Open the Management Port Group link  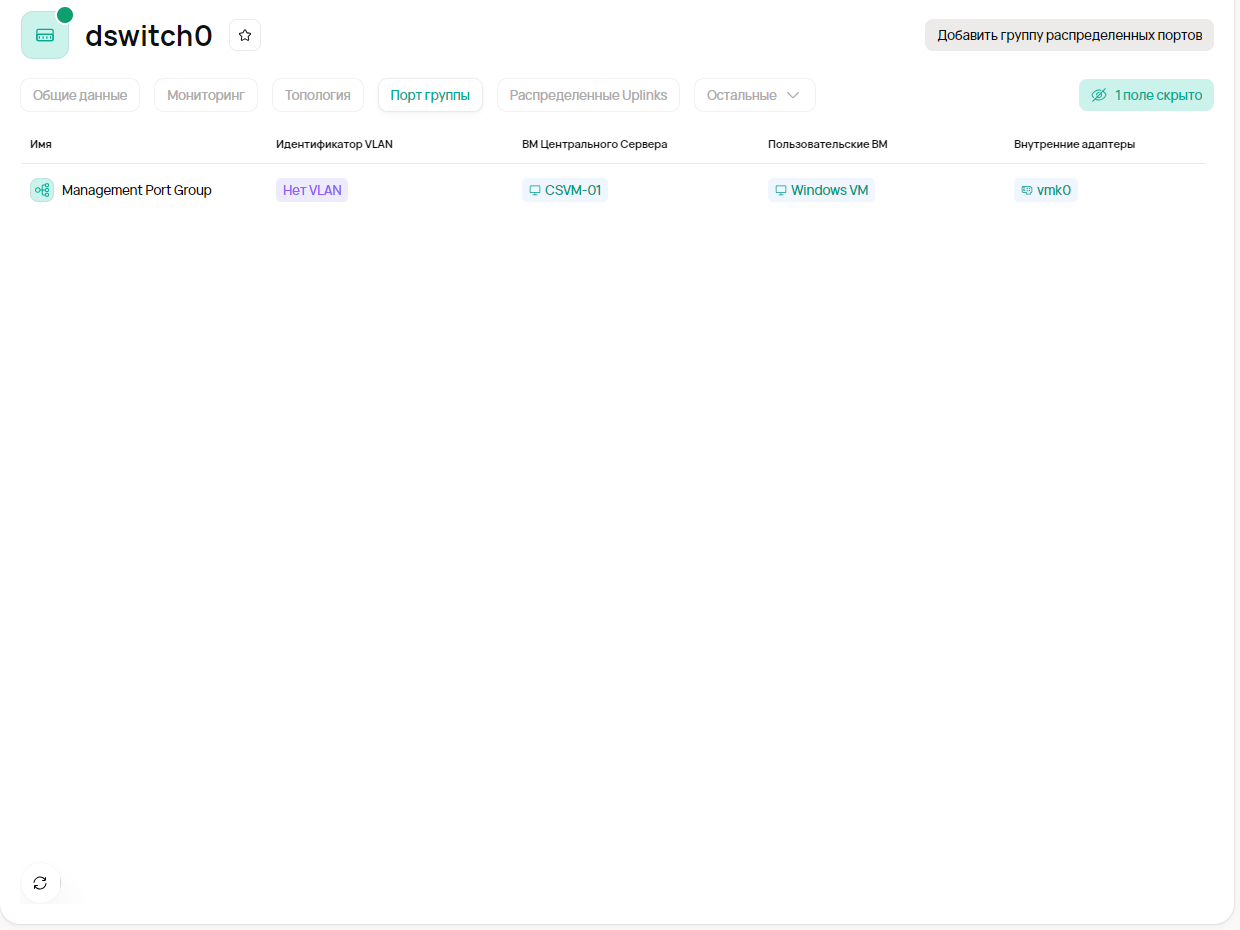click(136, 190)
